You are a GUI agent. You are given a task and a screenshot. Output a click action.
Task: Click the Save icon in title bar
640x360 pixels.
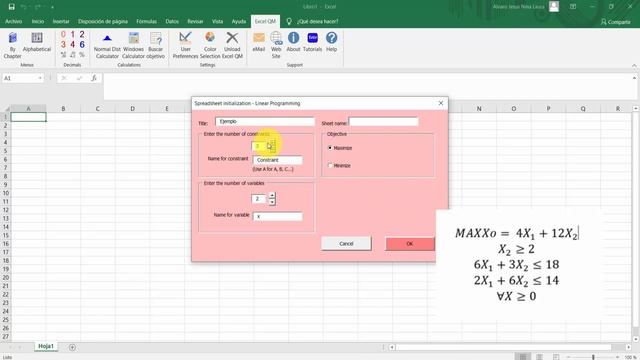11,7
